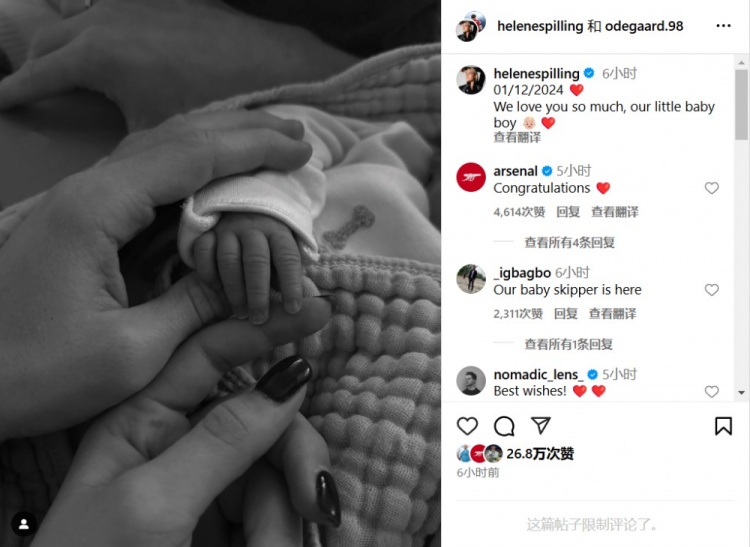Like the _igbagbo comment
This screenshot has width=750, height=547.
click(x=712, y=290)
